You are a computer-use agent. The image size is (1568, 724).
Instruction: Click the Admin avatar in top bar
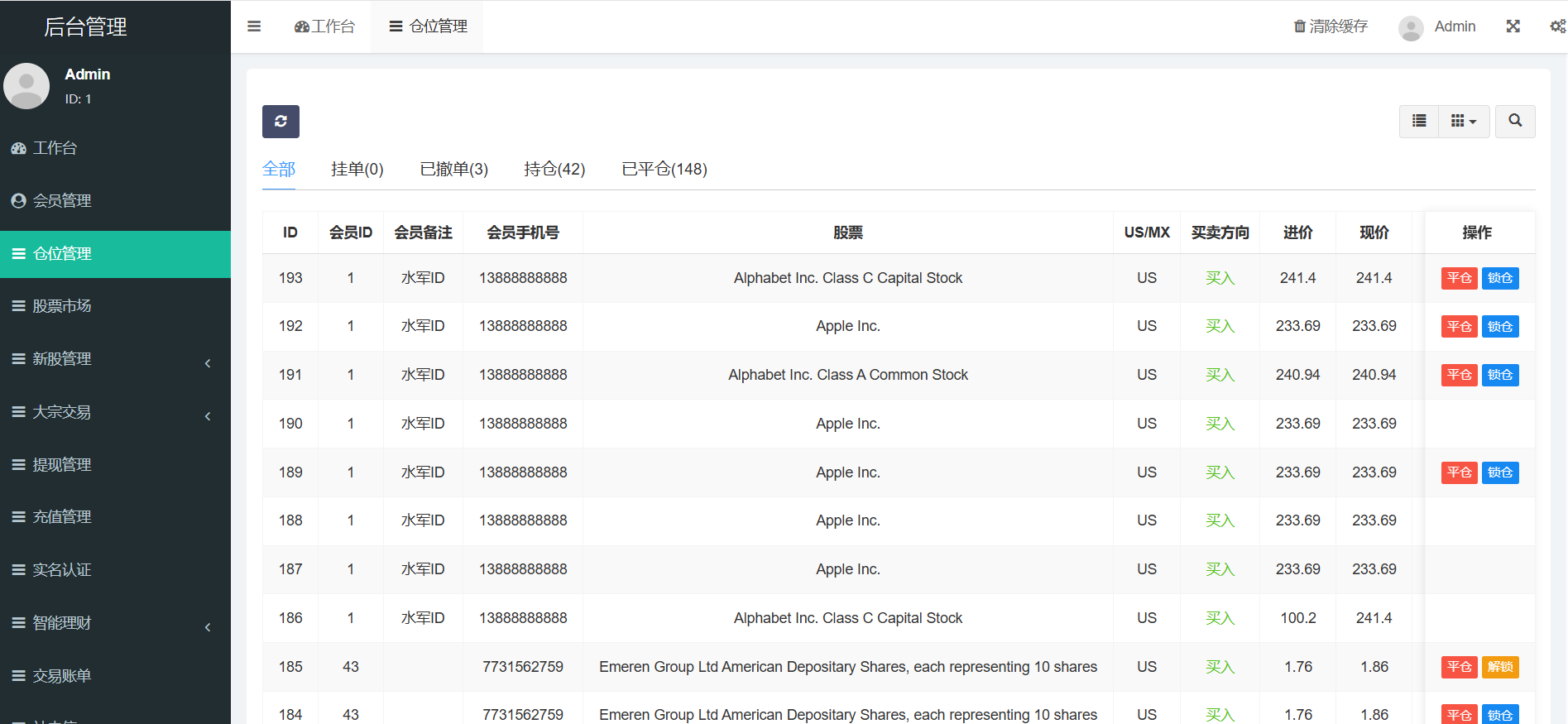tap(1411, 27)
